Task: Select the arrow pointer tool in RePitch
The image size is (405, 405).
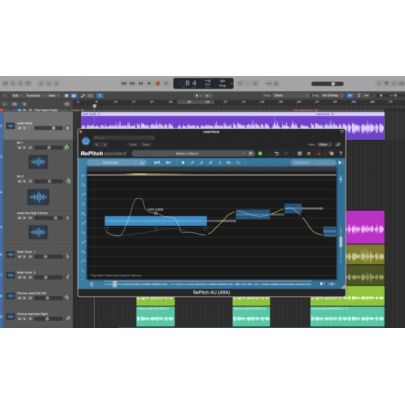Action: pyautogui.click(x=183, y=162)
